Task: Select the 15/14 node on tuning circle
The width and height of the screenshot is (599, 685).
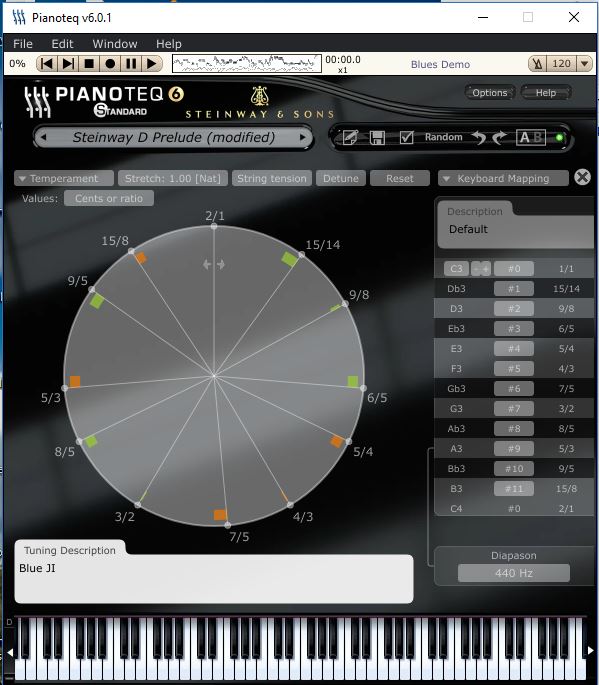Action: (x=301, y=254)
